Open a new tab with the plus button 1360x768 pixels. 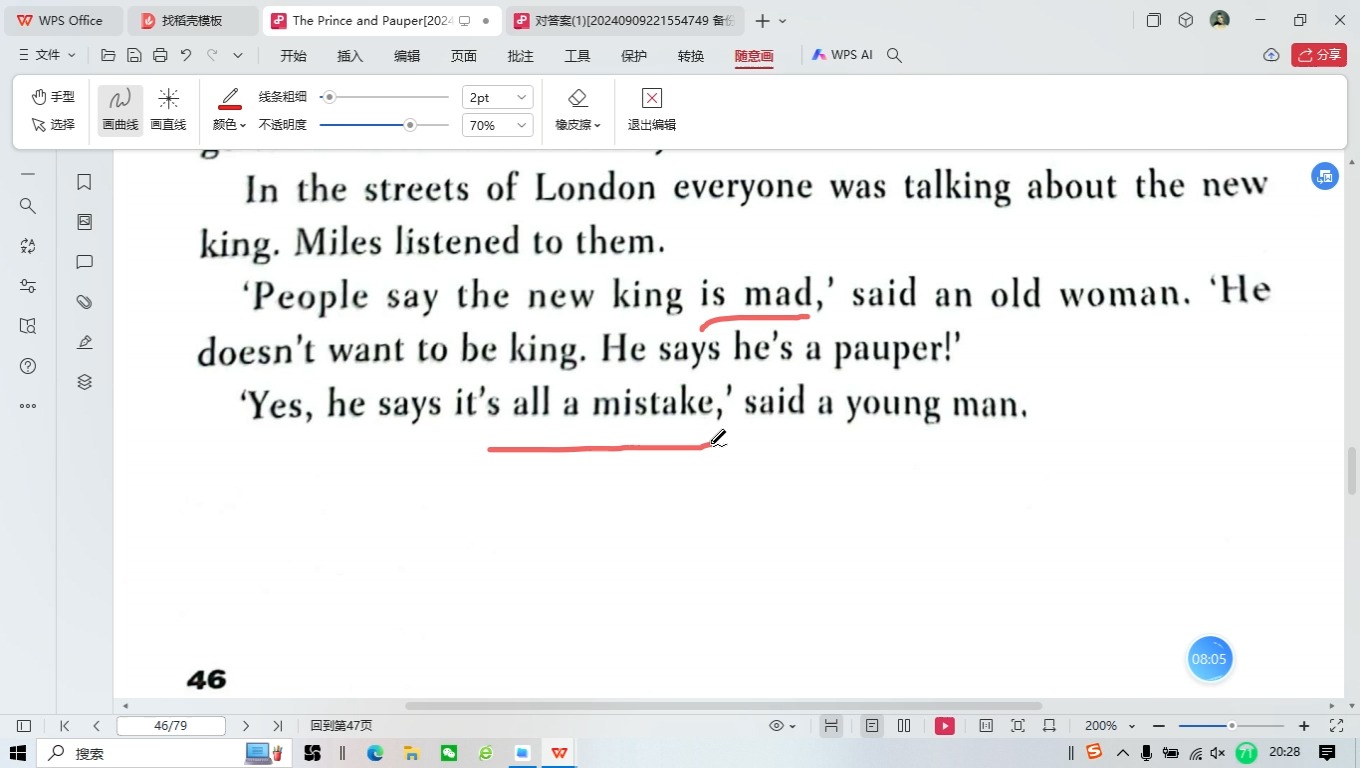coord(763,20)
